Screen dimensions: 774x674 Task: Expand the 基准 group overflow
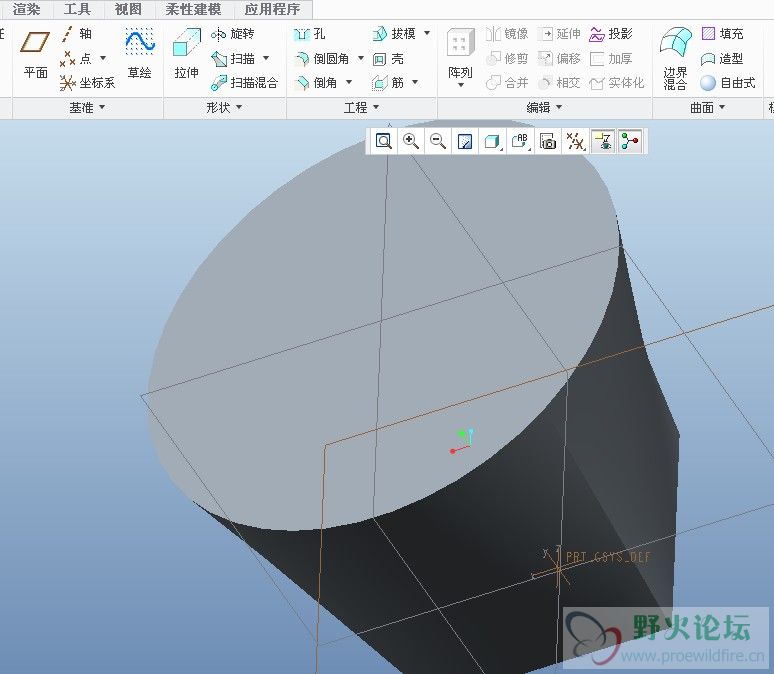(x=87, y=107)
